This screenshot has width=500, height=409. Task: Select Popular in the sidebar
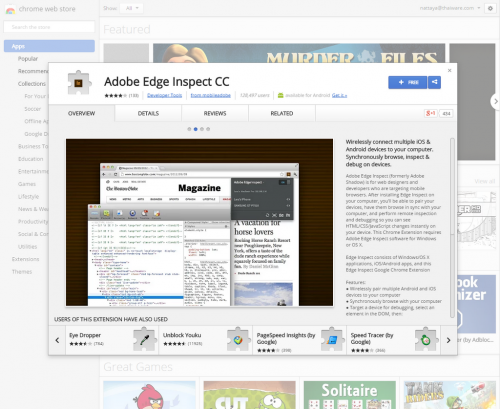point(28,59)
